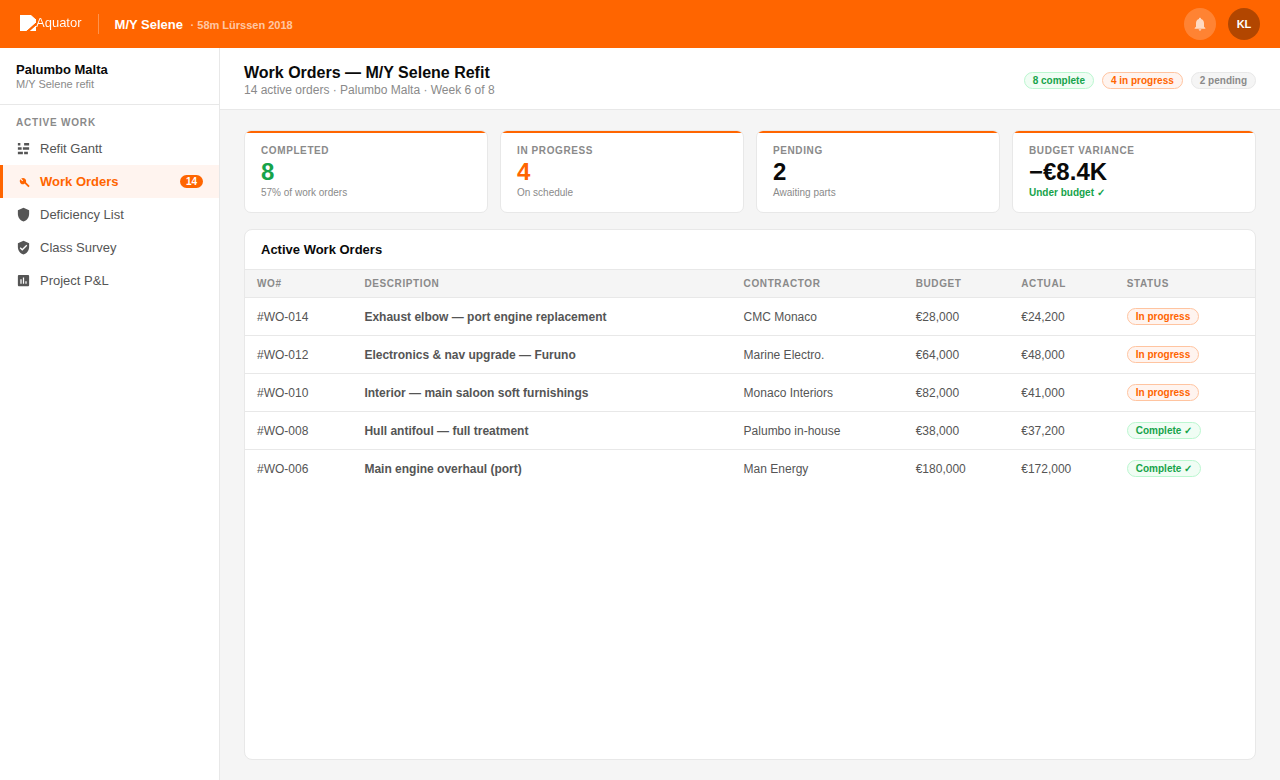The height and width of the screenshot is (780, 1280).
Task: Select Work Orders in sidebar
Action: (110, 182)
